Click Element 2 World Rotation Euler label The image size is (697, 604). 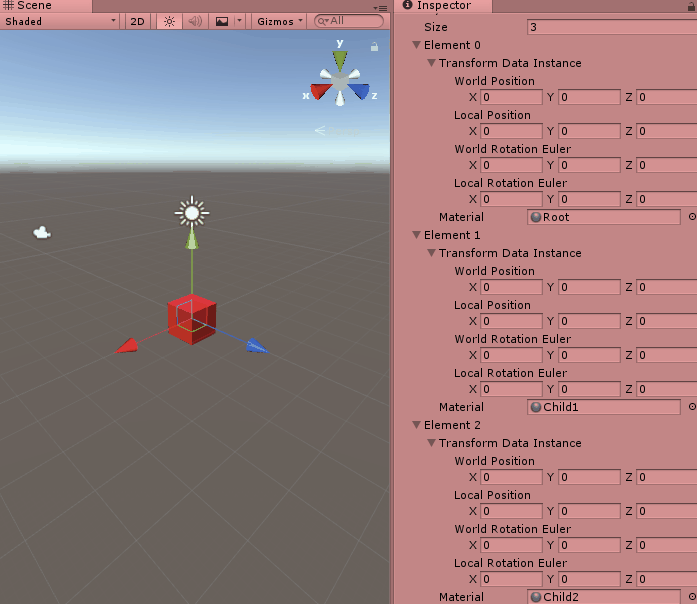[513, 529]
